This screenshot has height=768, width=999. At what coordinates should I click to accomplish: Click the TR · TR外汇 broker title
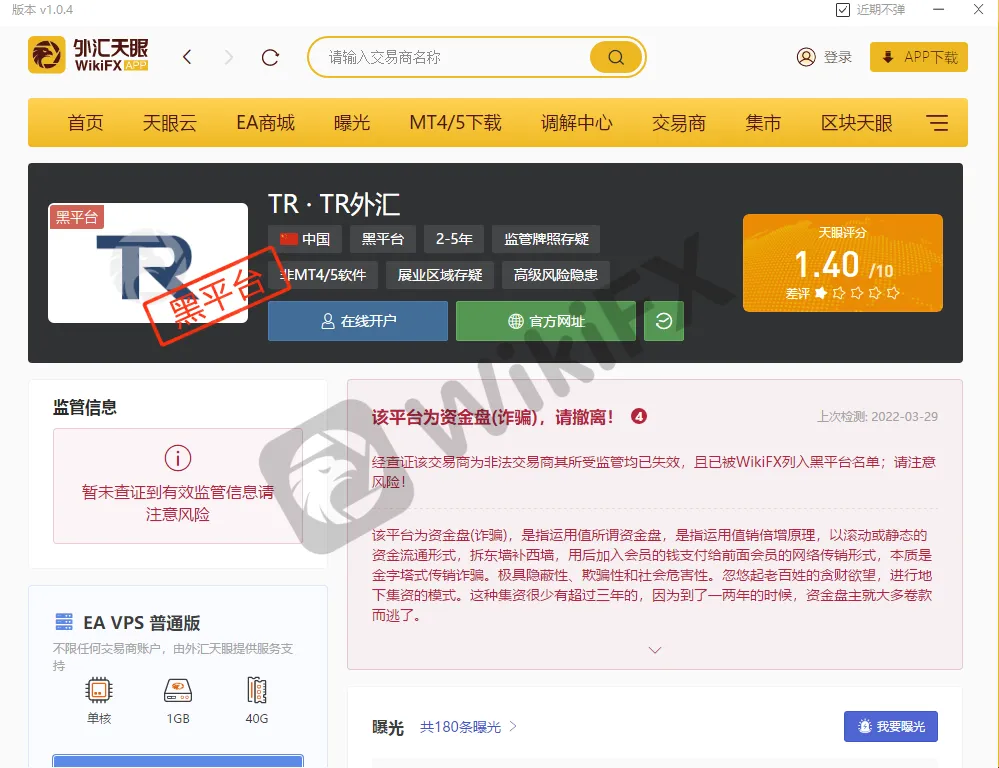(334, 205)
